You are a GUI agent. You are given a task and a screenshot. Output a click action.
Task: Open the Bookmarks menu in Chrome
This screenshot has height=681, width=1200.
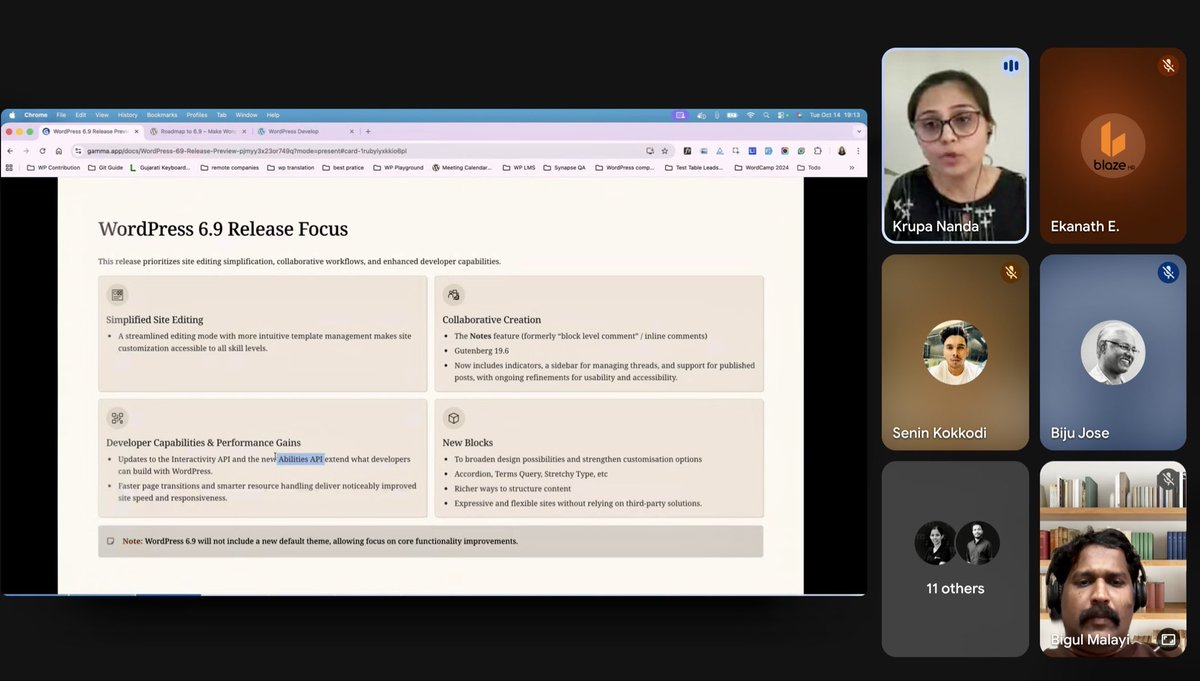[162, 115]
